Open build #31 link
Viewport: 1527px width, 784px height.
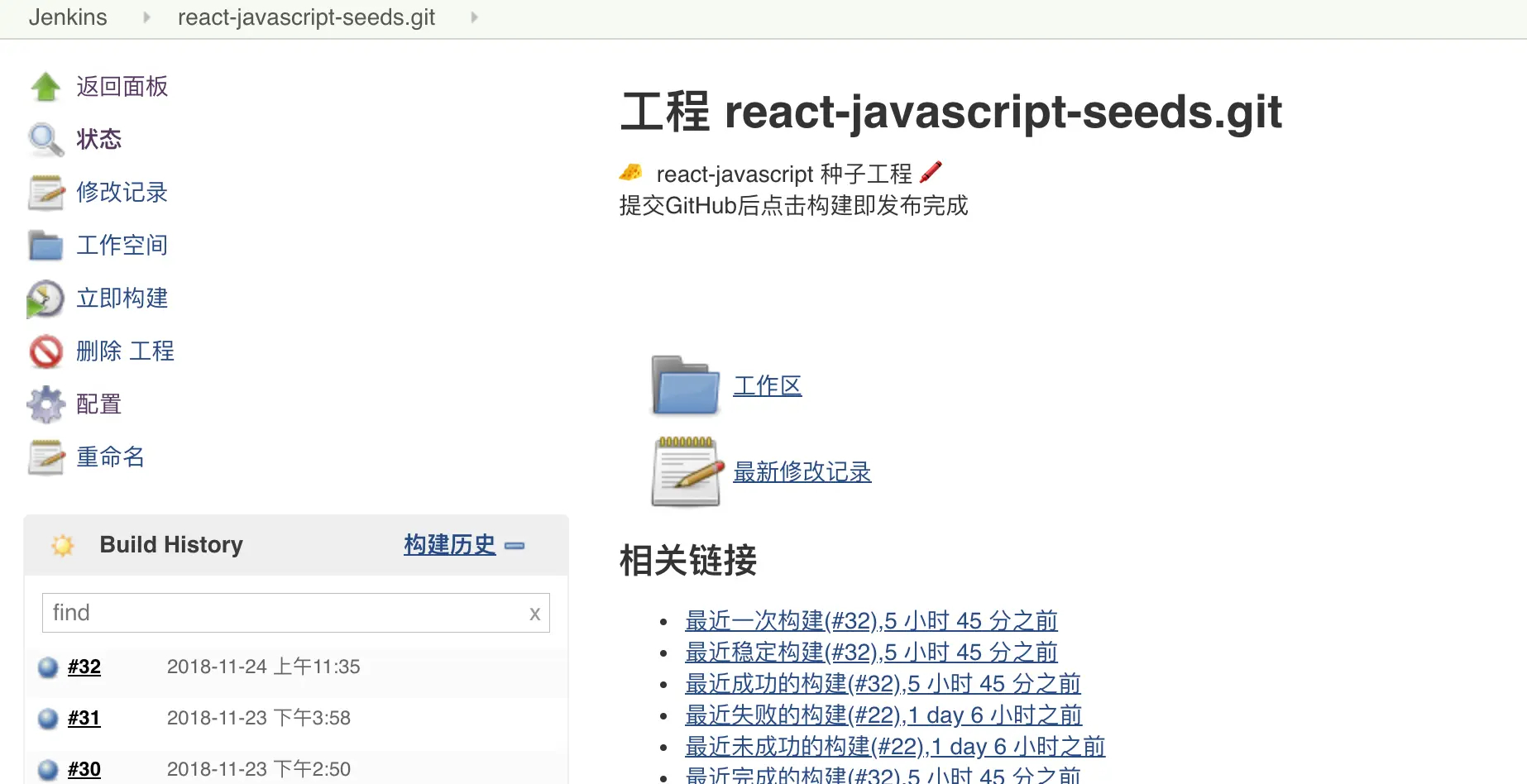(x=84, y=718)
